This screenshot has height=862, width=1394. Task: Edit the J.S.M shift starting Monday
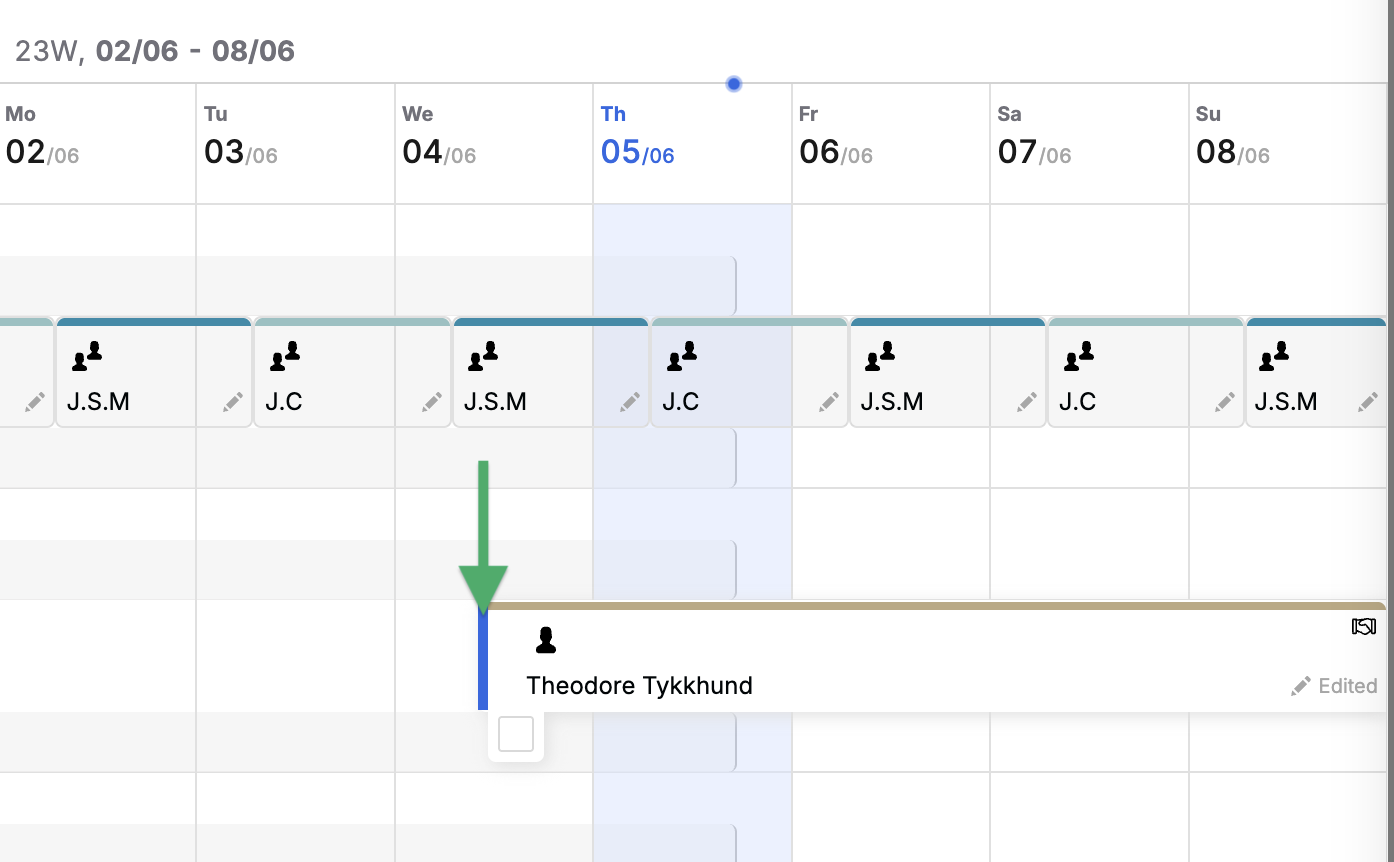click(x=233, y=402)
